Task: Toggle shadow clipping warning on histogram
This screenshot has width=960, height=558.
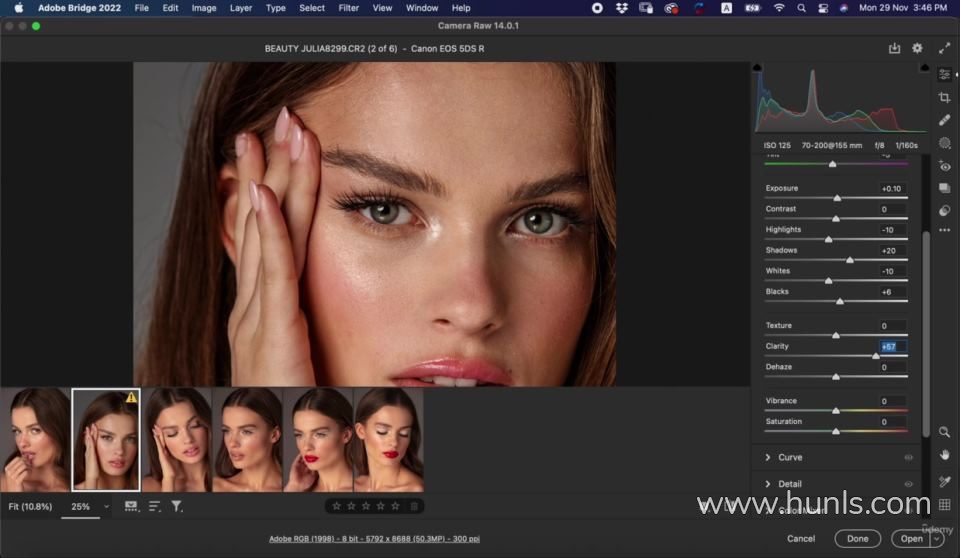Action: pyautogui.click(x=757, y=67)
